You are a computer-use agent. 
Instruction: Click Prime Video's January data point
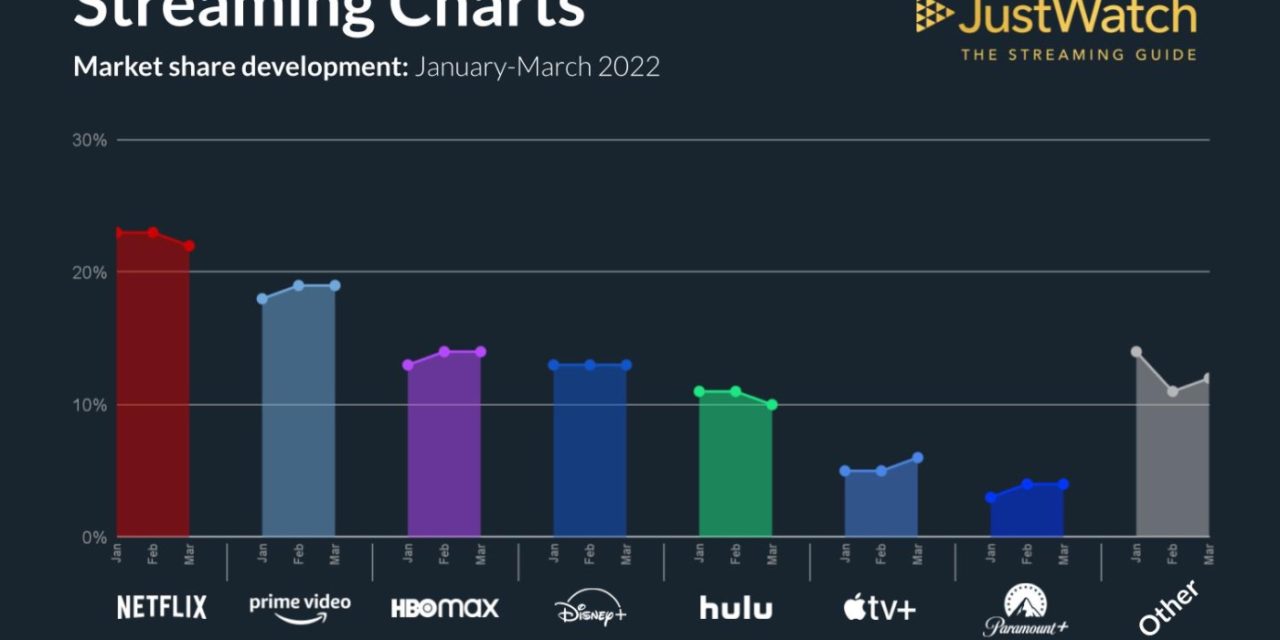point(262,299)
